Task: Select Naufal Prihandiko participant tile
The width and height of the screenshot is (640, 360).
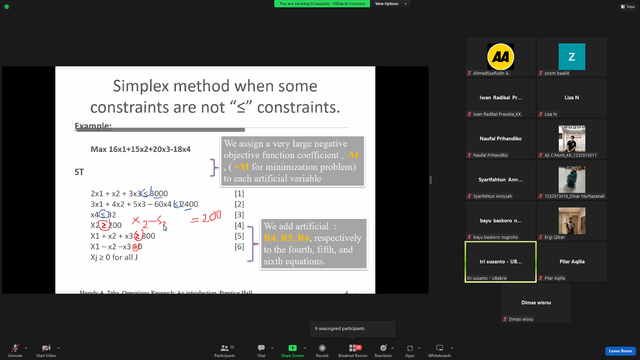Action: point(500,139)
